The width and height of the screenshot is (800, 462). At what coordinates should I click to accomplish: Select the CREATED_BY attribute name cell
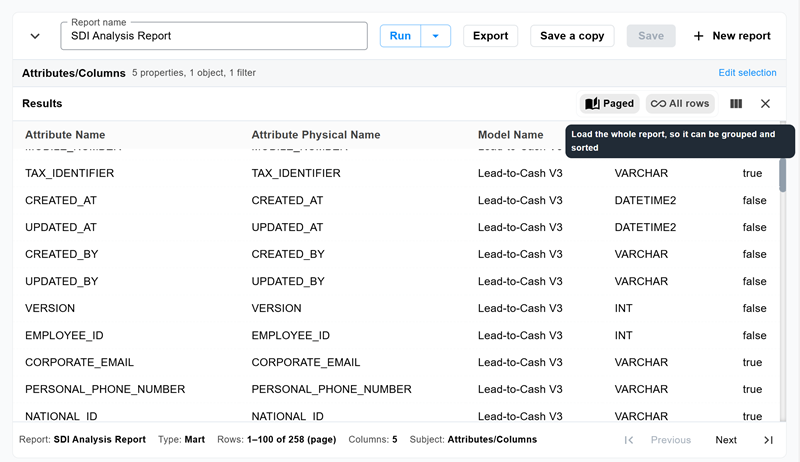62,254
